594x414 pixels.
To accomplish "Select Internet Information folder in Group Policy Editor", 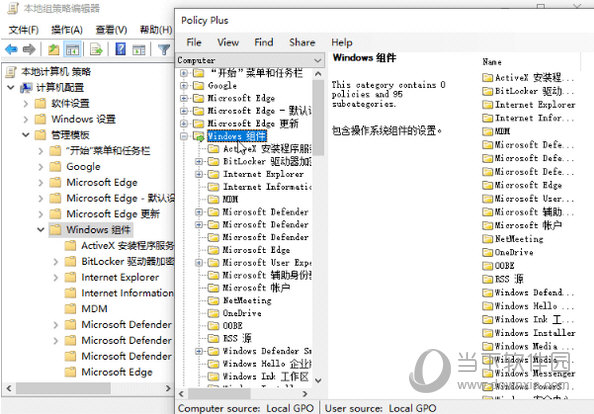I will [127, 293].
